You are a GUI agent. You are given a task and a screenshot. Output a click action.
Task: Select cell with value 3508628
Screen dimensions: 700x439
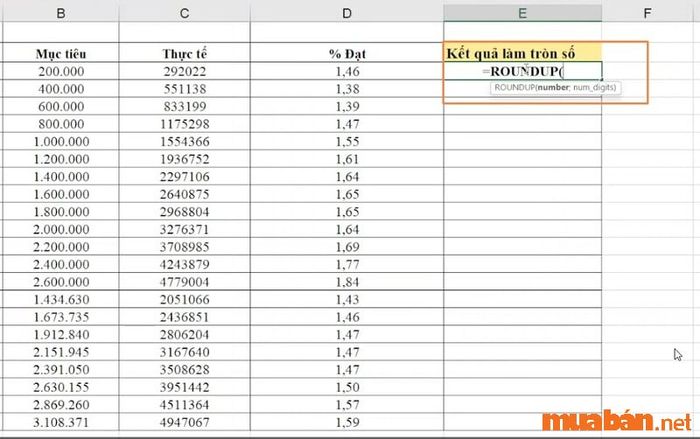(x=184, y=370)
